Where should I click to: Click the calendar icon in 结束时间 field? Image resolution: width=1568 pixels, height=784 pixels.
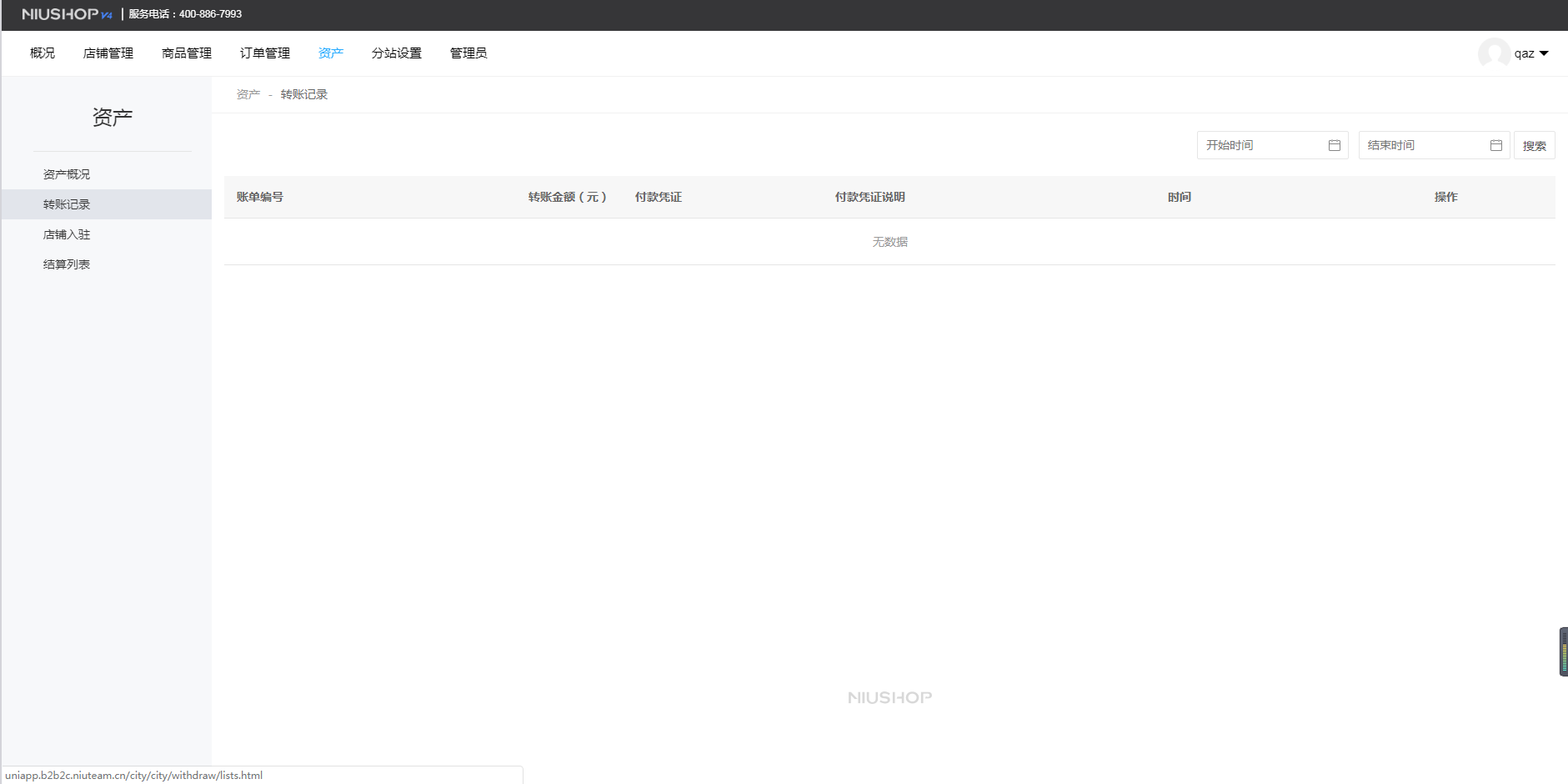coord(1495,145)
